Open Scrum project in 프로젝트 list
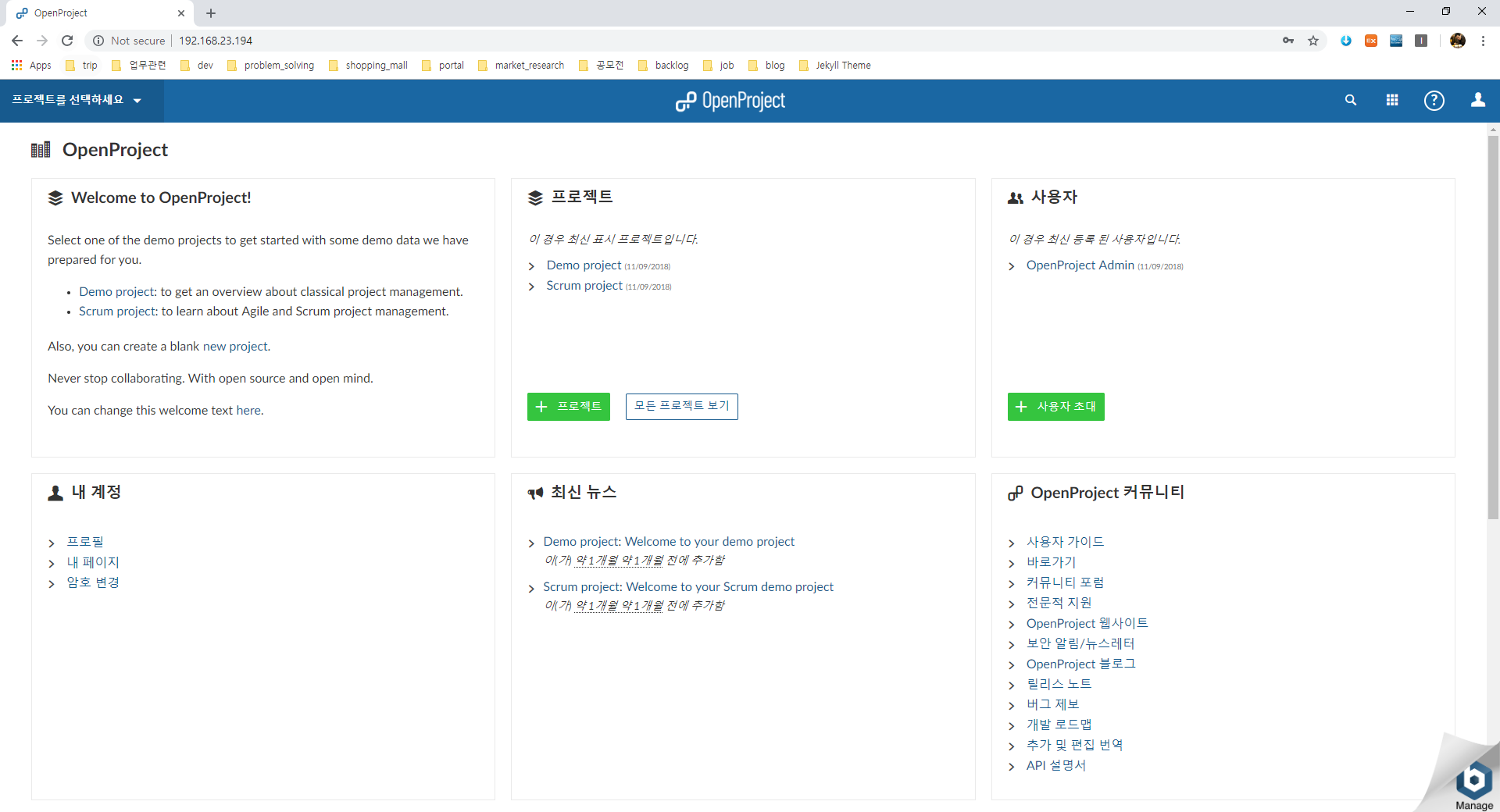Image resolution: width=1500 pixels, height=812 pixels. click(x=584, y=286)
